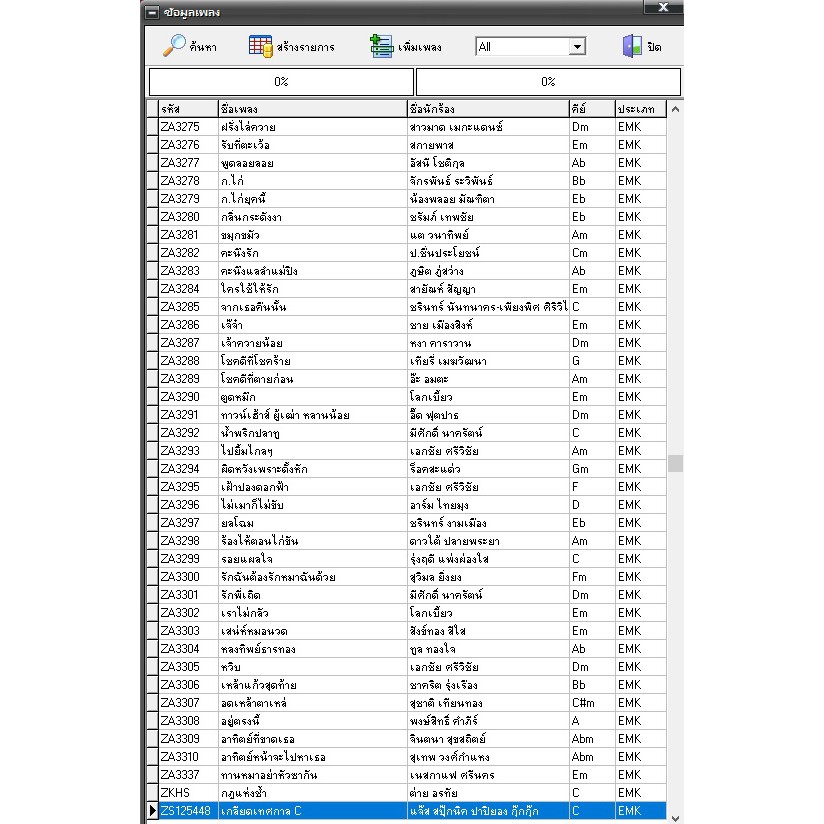Click the คีย์ column header
Image resolution: width=824 pixels, height=824 pixels.
pyautogui.click(x=591, y=109)
